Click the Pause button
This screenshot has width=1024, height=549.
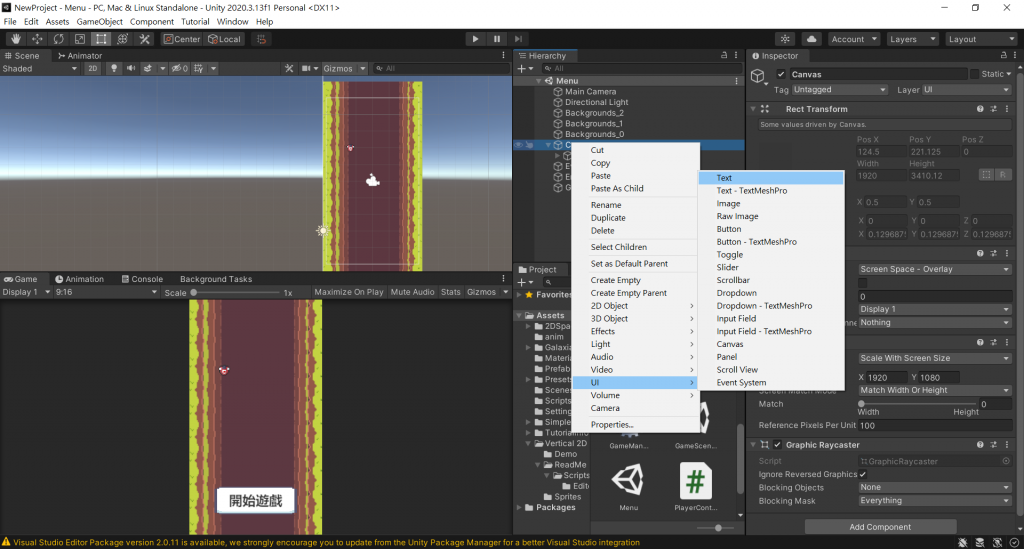point(497,39)
